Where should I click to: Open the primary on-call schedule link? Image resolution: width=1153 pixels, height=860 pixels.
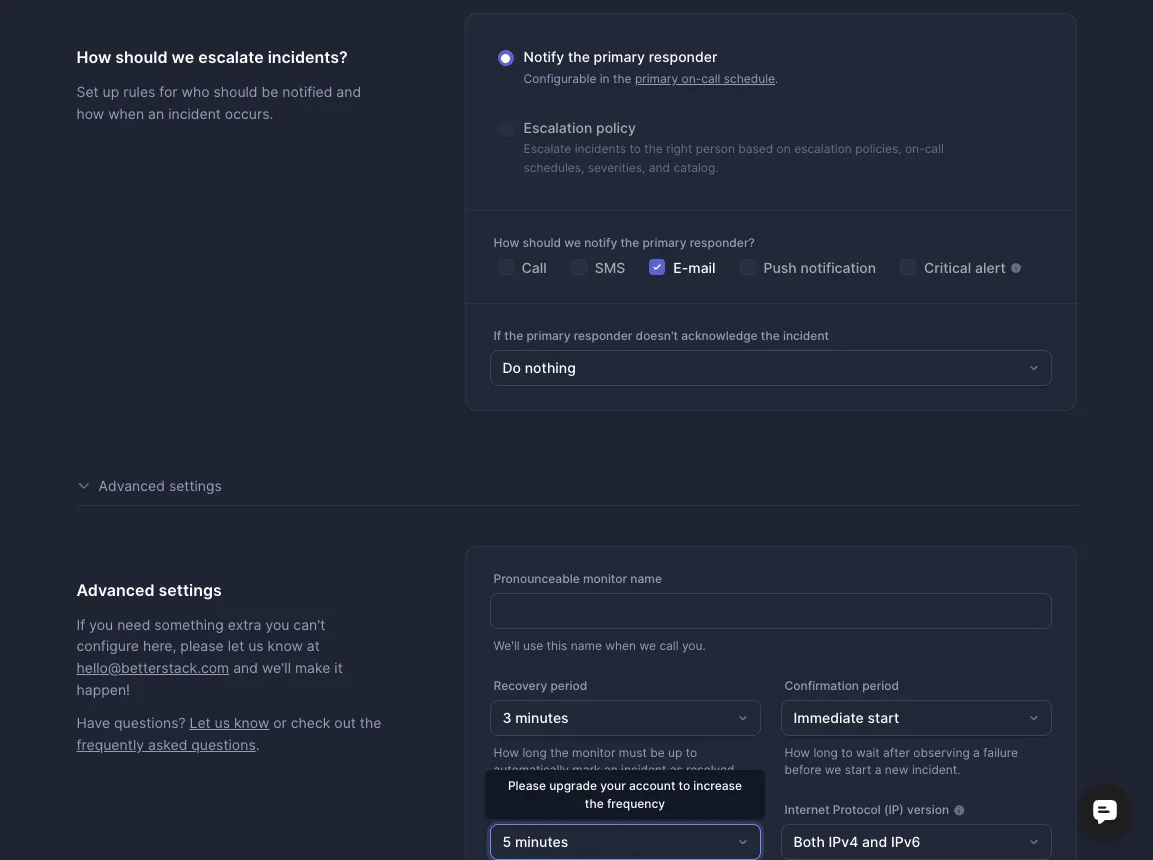[704, 79]
